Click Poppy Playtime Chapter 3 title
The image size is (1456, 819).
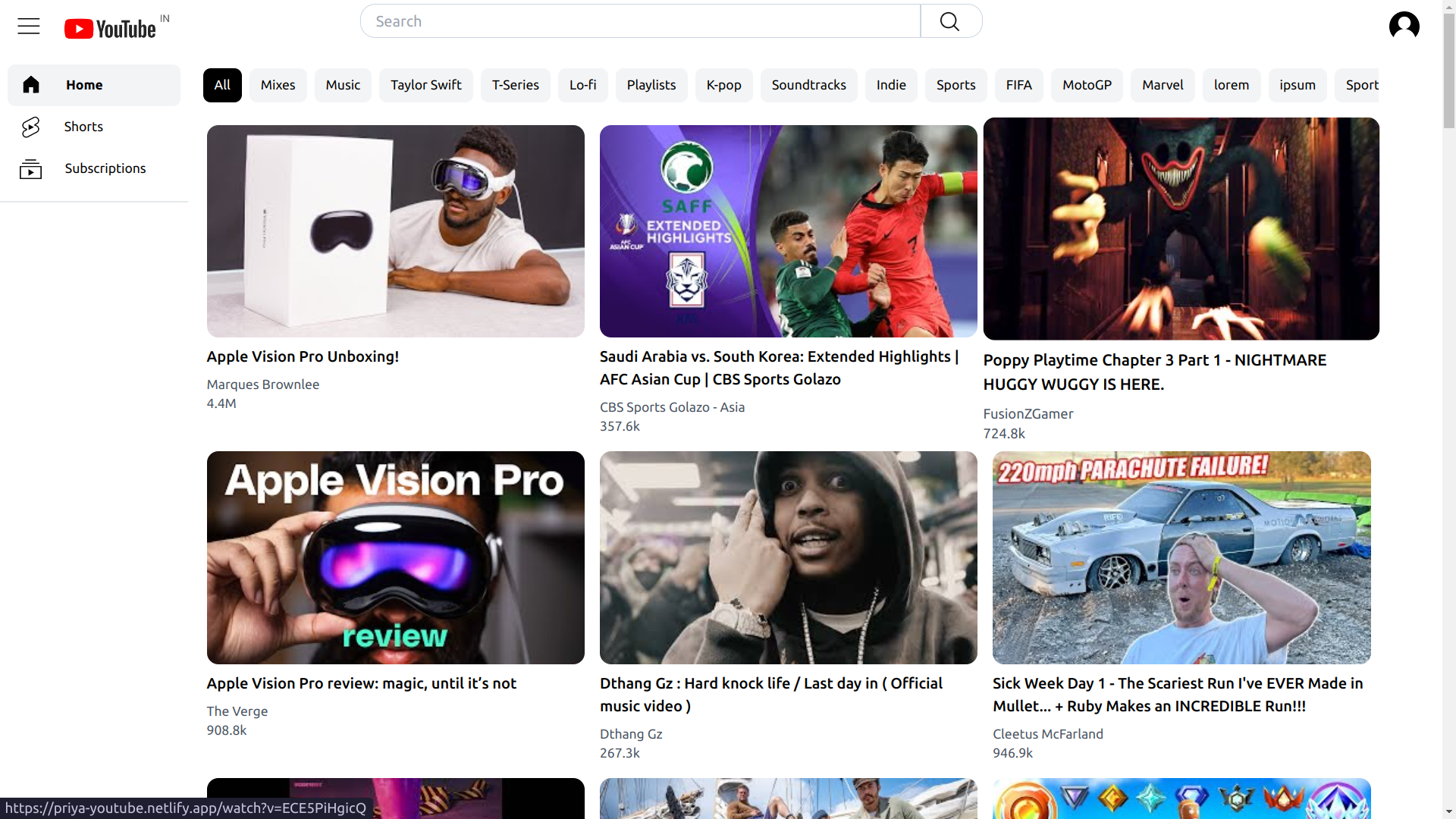point(1155,372)
